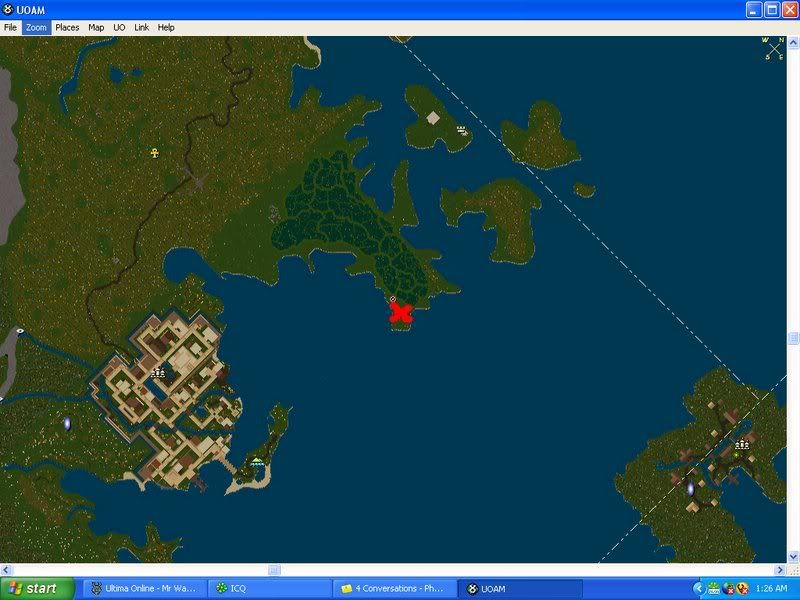Click the 1:26 AM system clock
Viewport: 800px width, 600px height.
click(771, 588)
